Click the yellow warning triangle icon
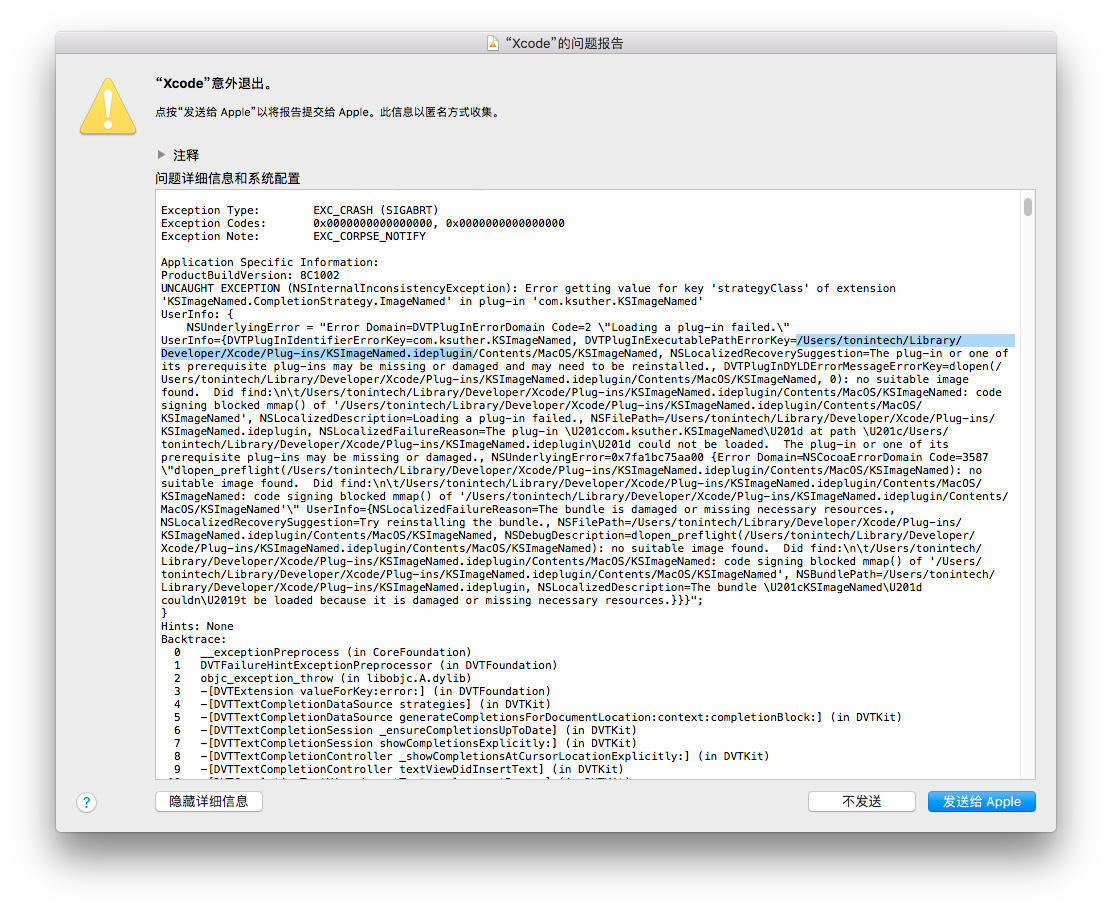Viewport: 1112px width, 912px height. 107,106
